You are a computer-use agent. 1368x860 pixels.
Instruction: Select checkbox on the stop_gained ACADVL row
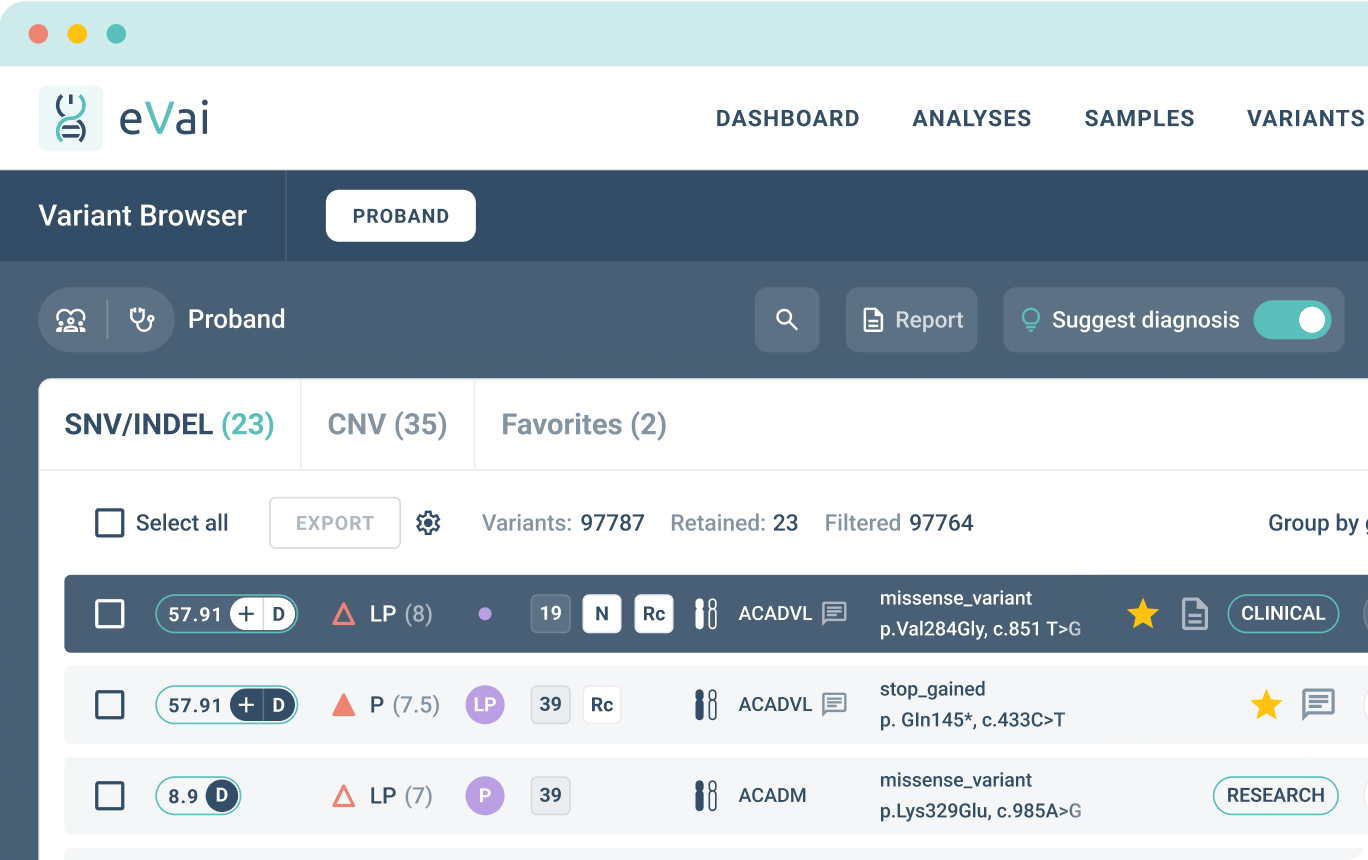coord(109,705)
